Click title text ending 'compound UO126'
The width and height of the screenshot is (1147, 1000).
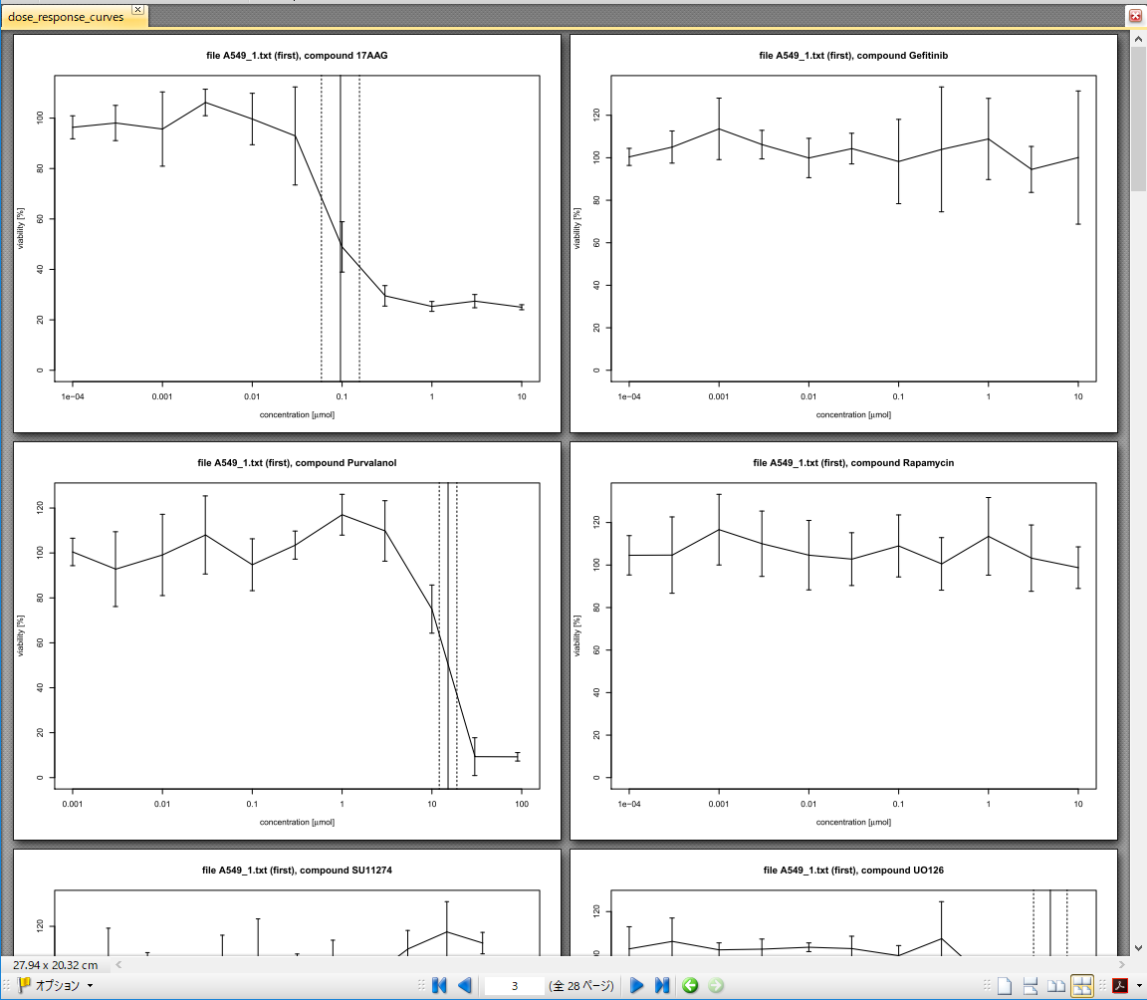(854, 871)
